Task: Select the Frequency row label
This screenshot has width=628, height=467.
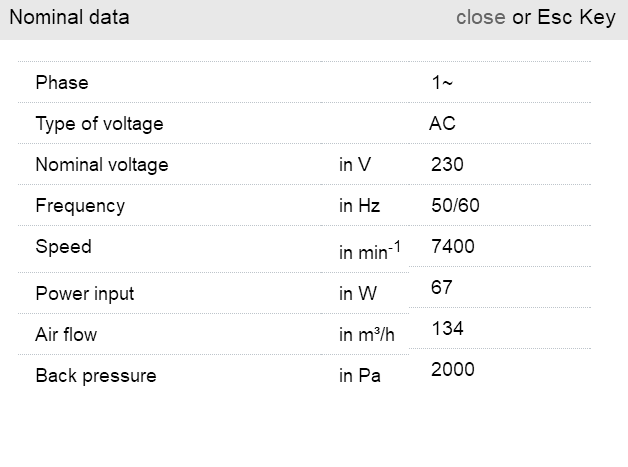Action: tap(80, 206)
